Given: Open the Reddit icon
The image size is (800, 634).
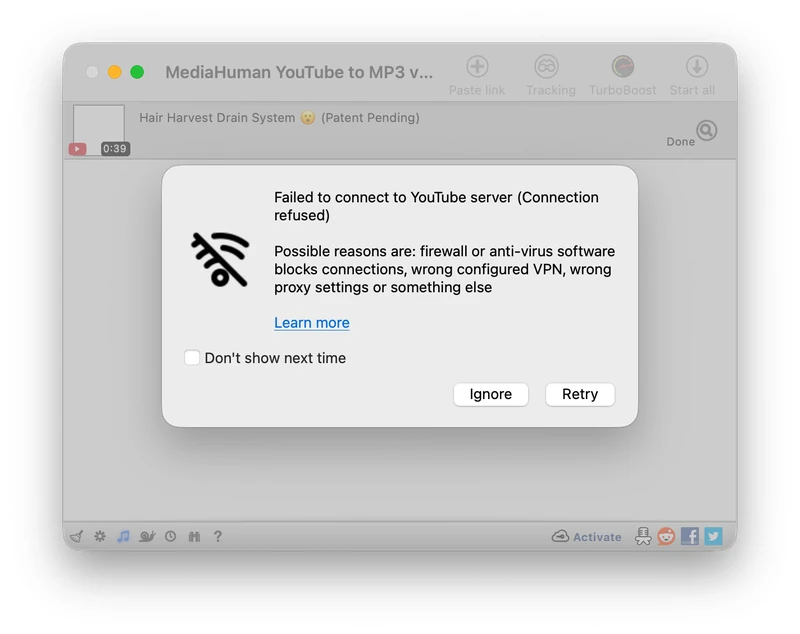Looking at the screenshot, I should [666, 536].
